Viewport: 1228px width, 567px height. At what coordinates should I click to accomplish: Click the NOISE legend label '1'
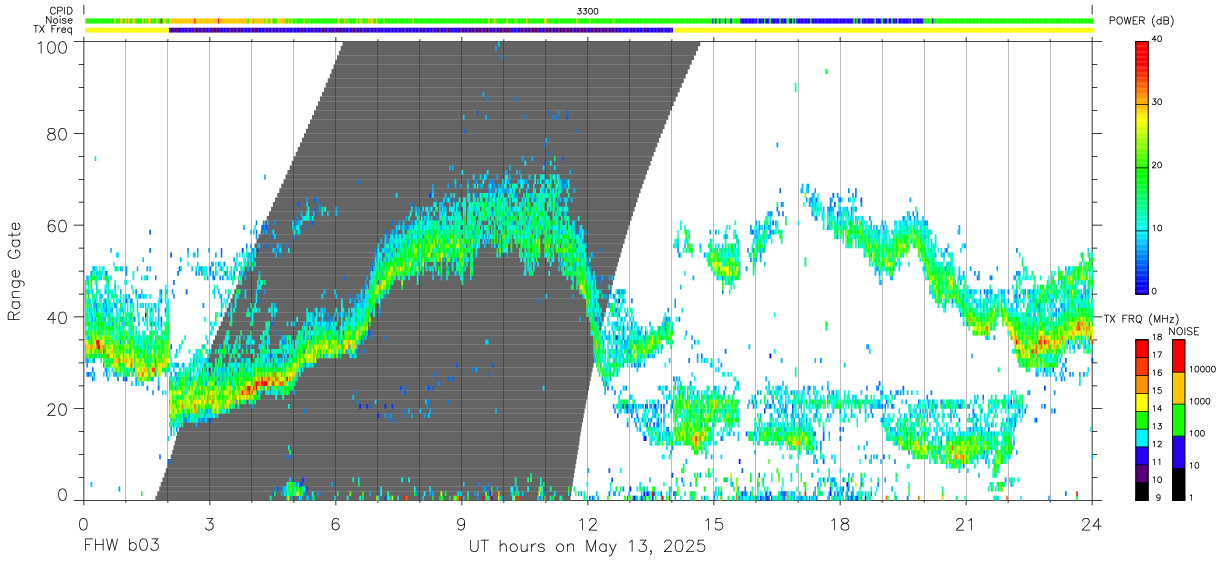(x=1192, y=497)
